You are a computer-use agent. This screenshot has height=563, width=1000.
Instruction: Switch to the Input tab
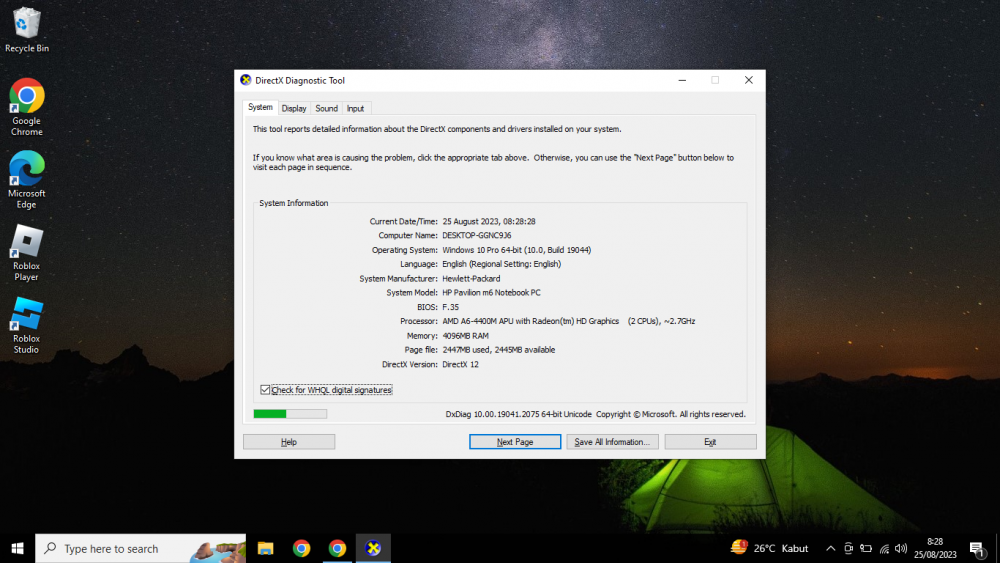[x=355, y=108]
